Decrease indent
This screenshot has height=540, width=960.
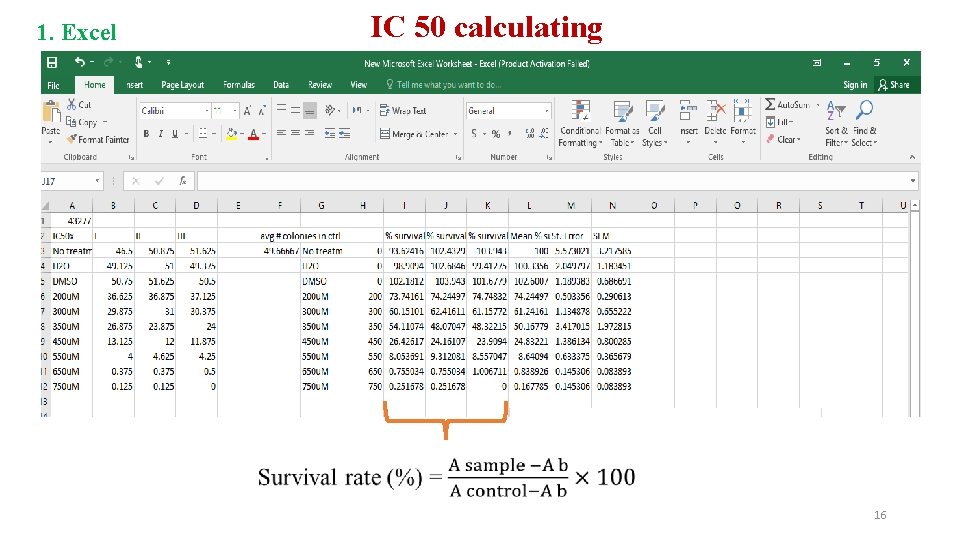coord(329,133)
